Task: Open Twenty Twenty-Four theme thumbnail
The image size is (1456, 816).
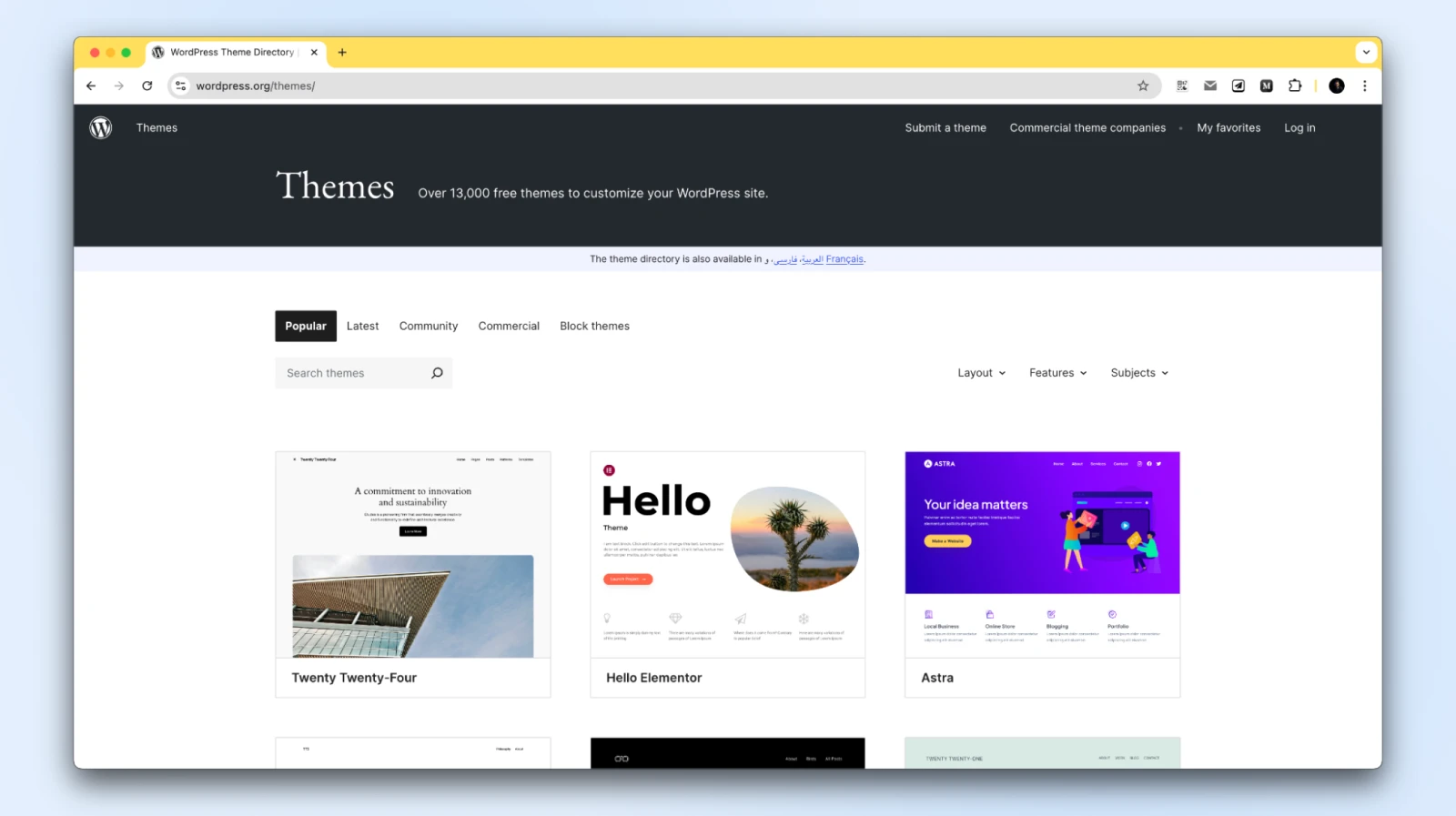Action: (413, 555)
